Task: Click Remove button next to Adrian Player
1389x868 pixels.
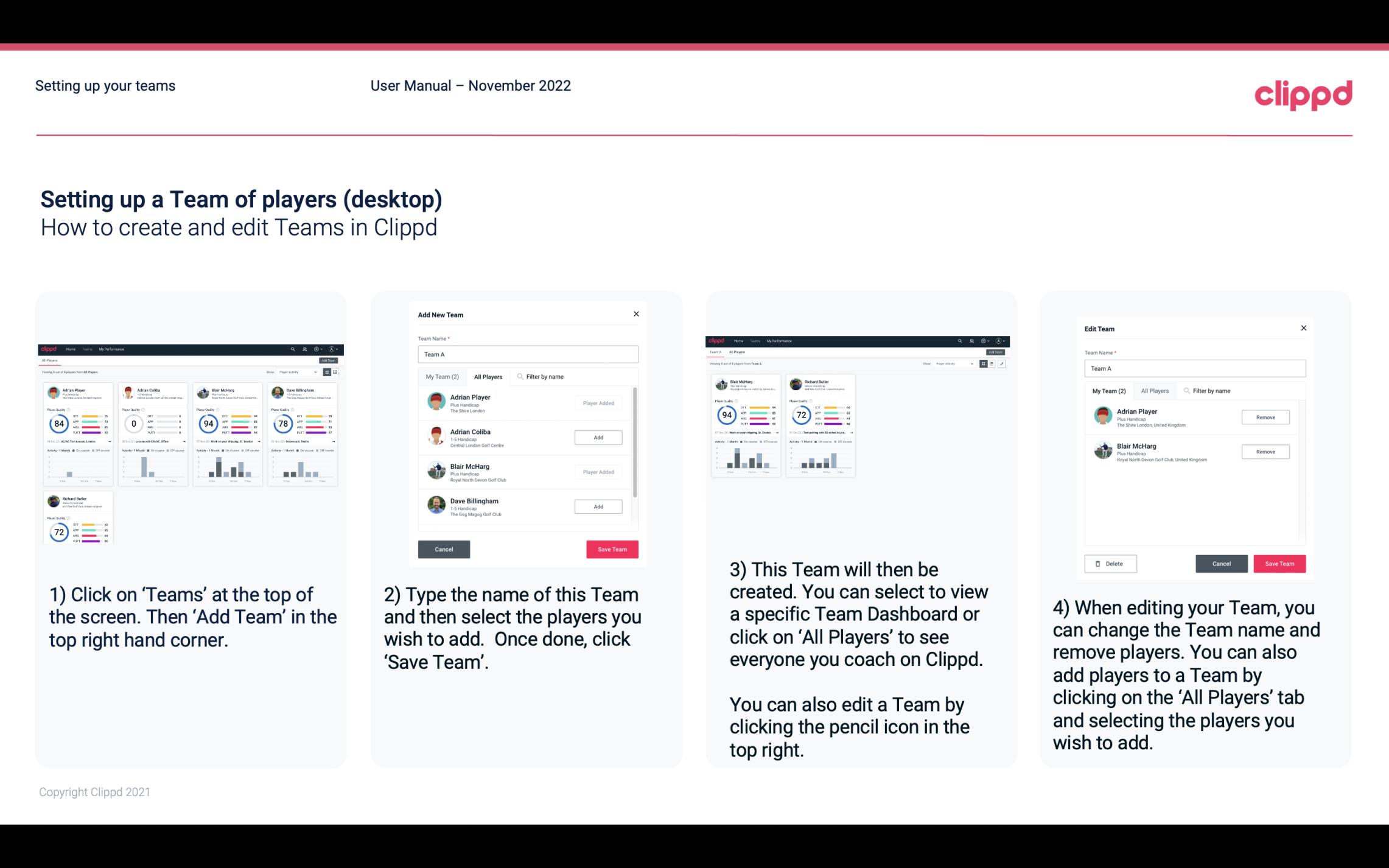Action: (x=1264, y=417)
